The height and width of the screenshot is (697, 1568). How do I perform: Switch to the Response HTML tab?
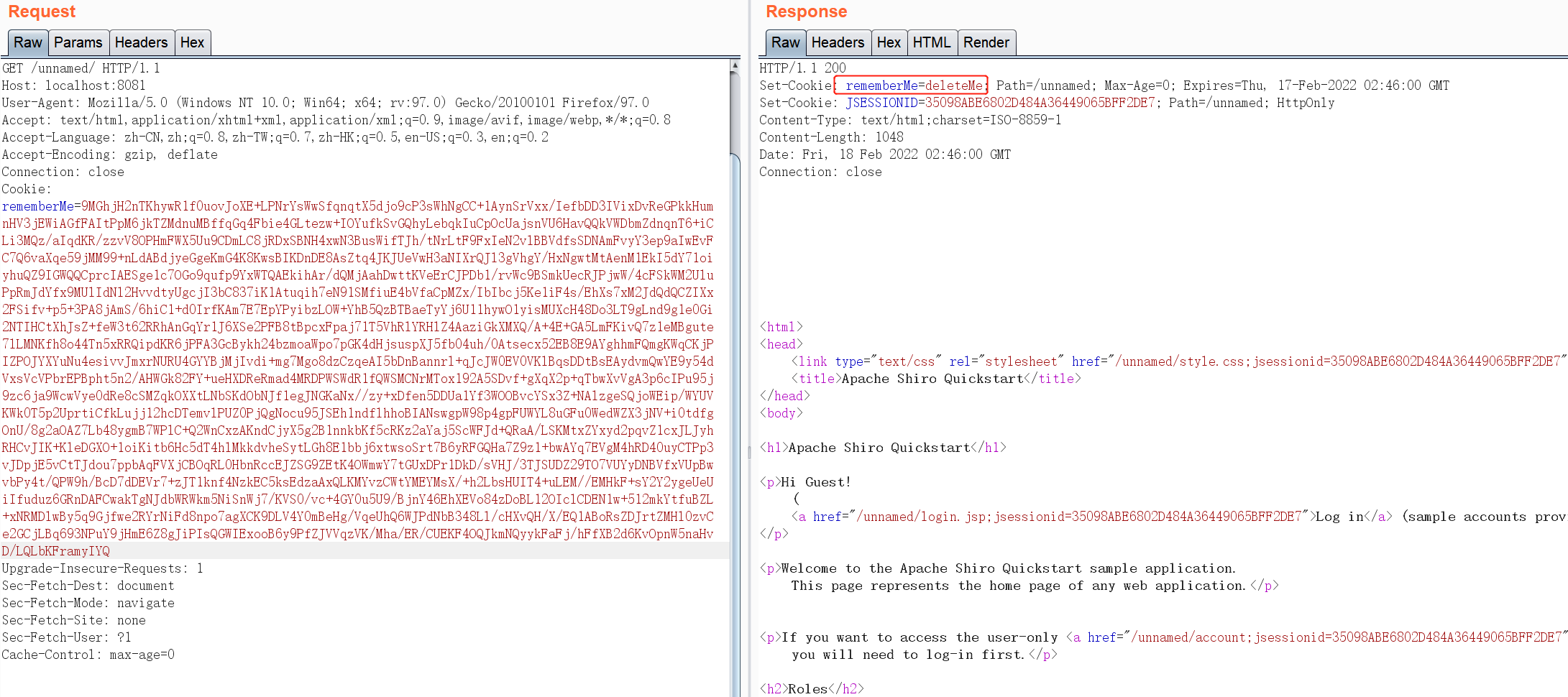click(931, 42)
